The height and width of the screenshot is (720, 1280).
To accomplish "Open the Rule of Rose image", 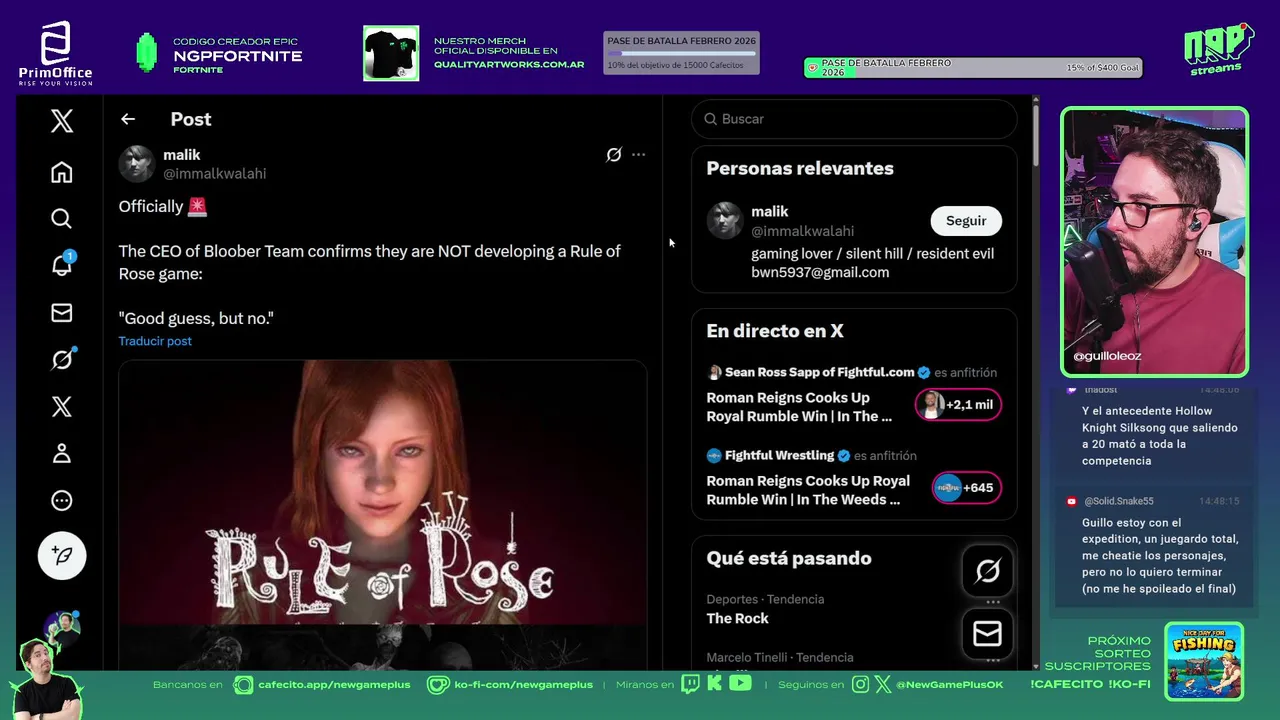I will (383, 514).
